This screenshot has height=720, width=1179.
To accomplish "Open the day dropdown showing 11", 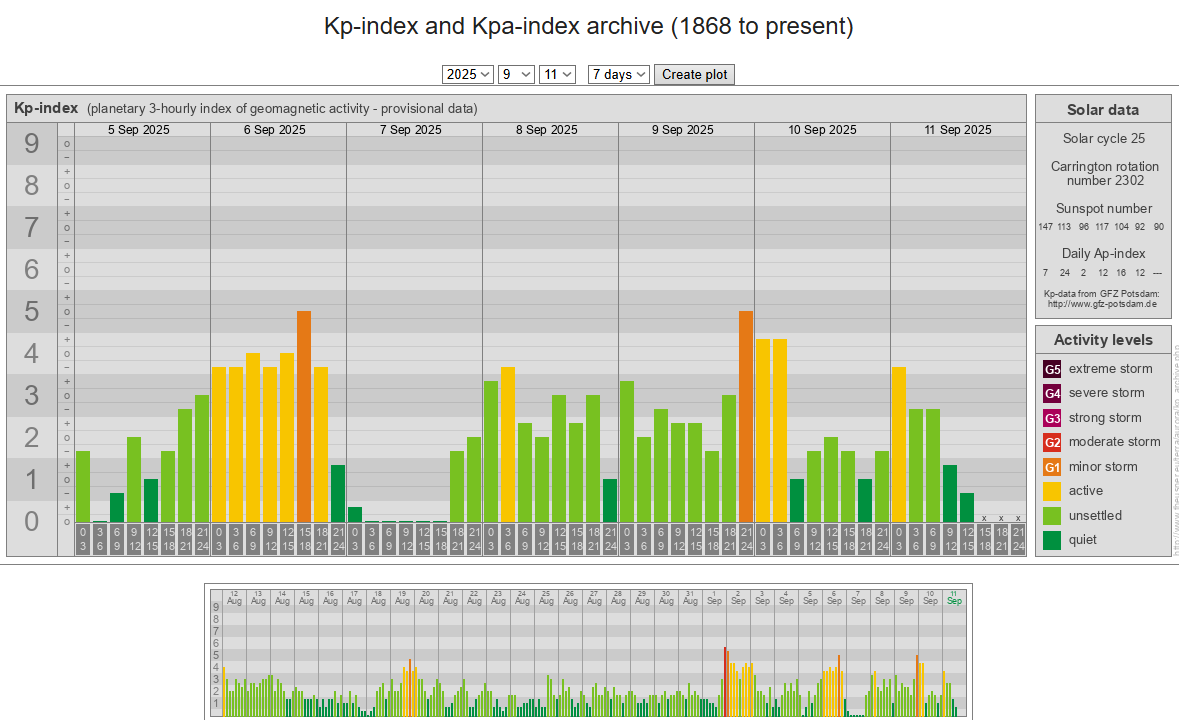I will [557, 74].
